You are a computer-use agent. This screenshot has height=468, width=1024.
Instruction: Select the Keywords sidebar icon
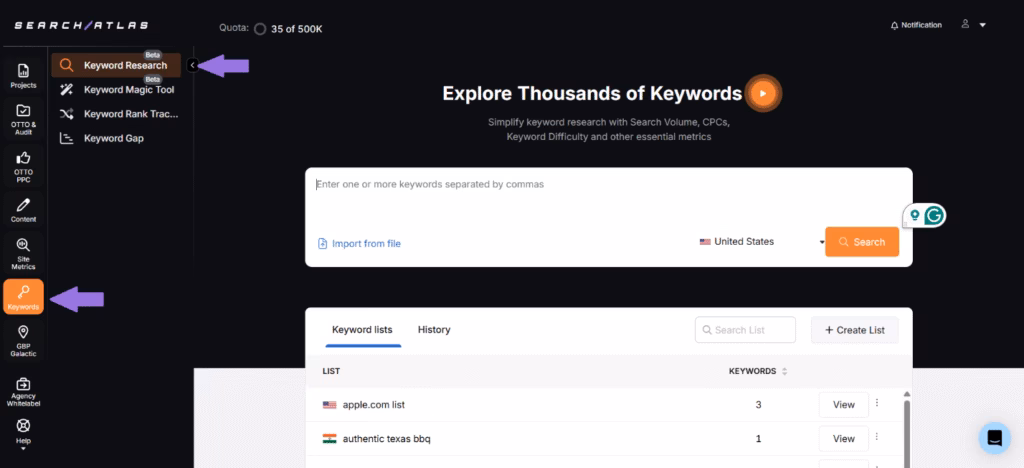coord(24,296)
